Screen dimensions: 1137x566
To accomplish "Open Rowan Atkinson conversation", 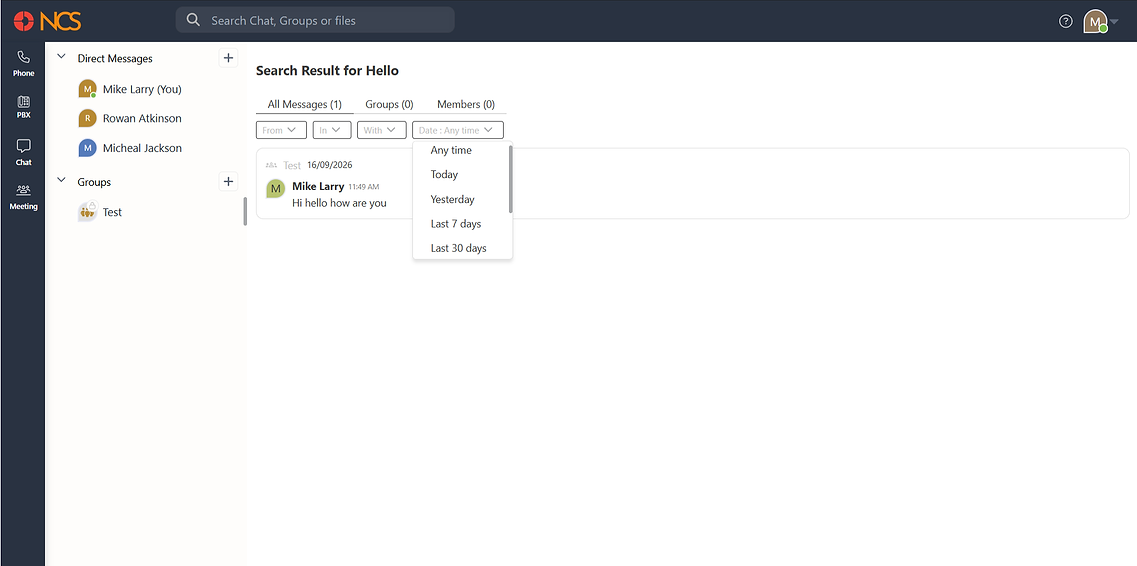I will coord(142,118).
